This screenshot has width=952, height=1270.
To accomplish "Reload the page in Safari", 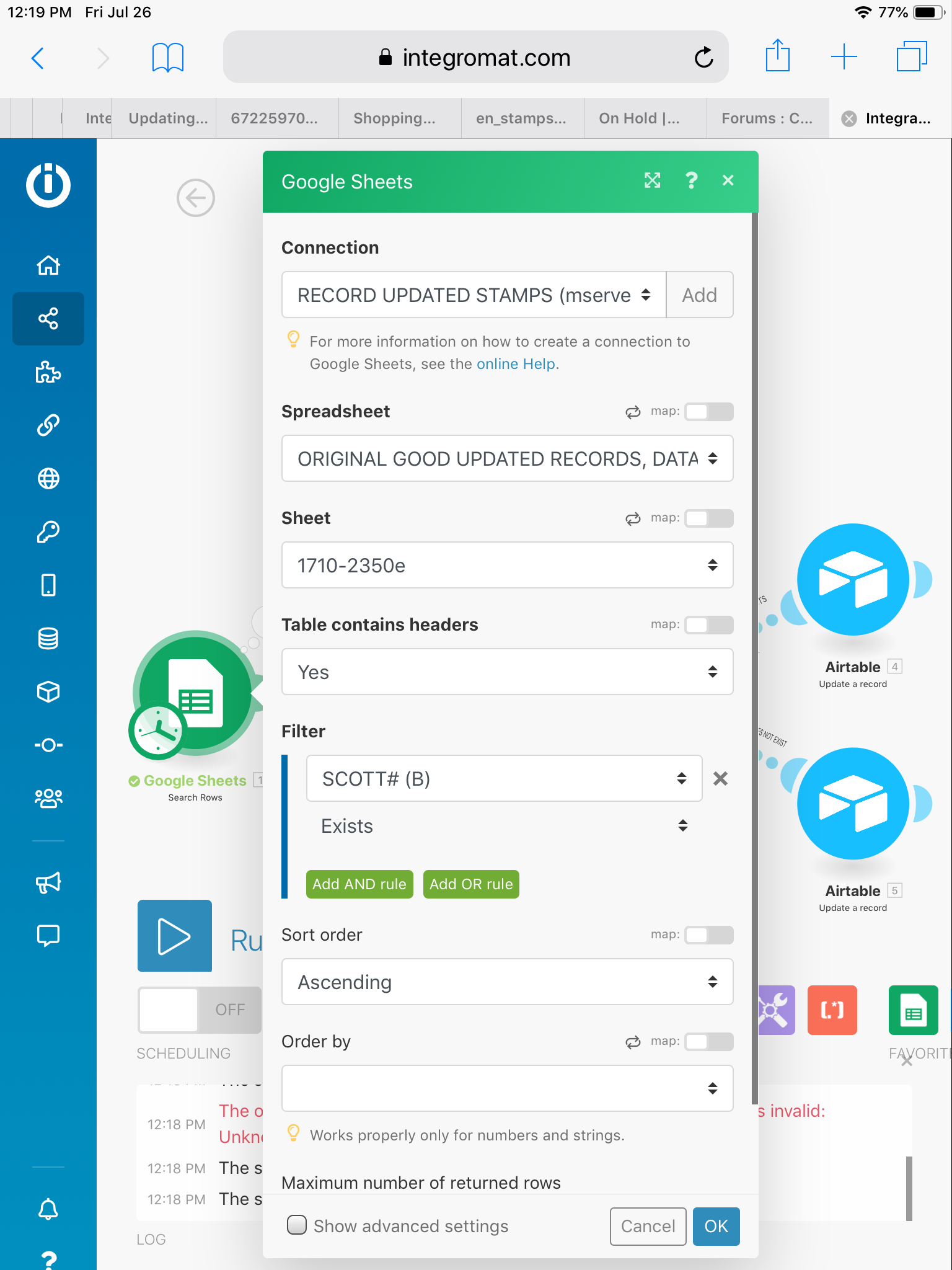I will tap(704, 58).
